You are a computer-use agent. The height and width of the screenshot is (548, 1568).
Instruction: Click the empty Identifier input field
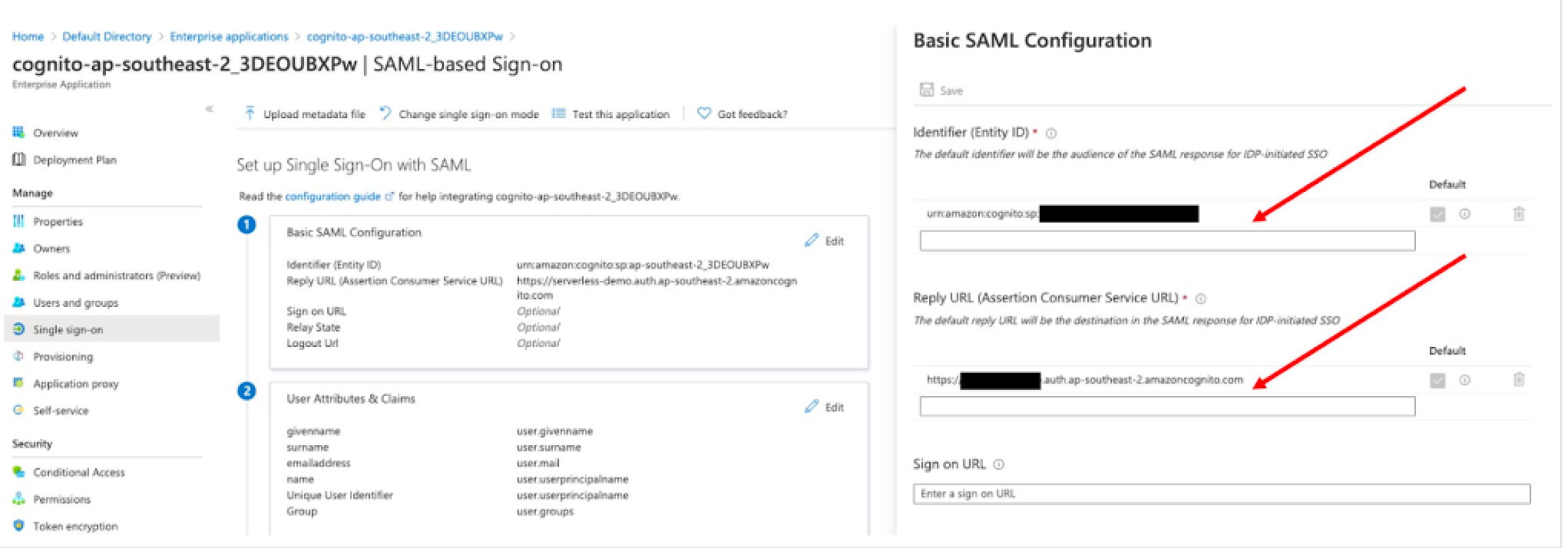click(1167, 241)
